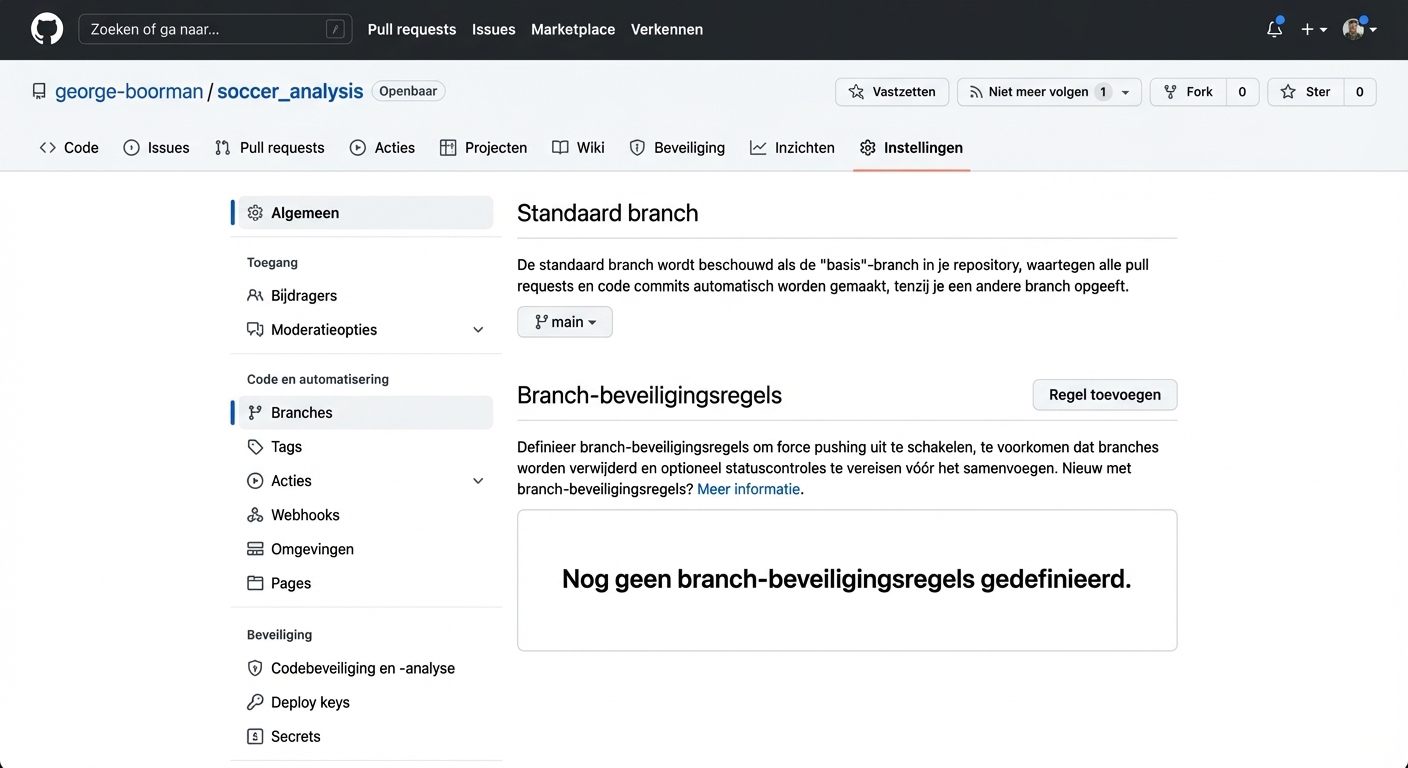Viewport: 1408px width, 768px height.
Task: Open the Omgevingen settings section
Action: coord(312,549)
